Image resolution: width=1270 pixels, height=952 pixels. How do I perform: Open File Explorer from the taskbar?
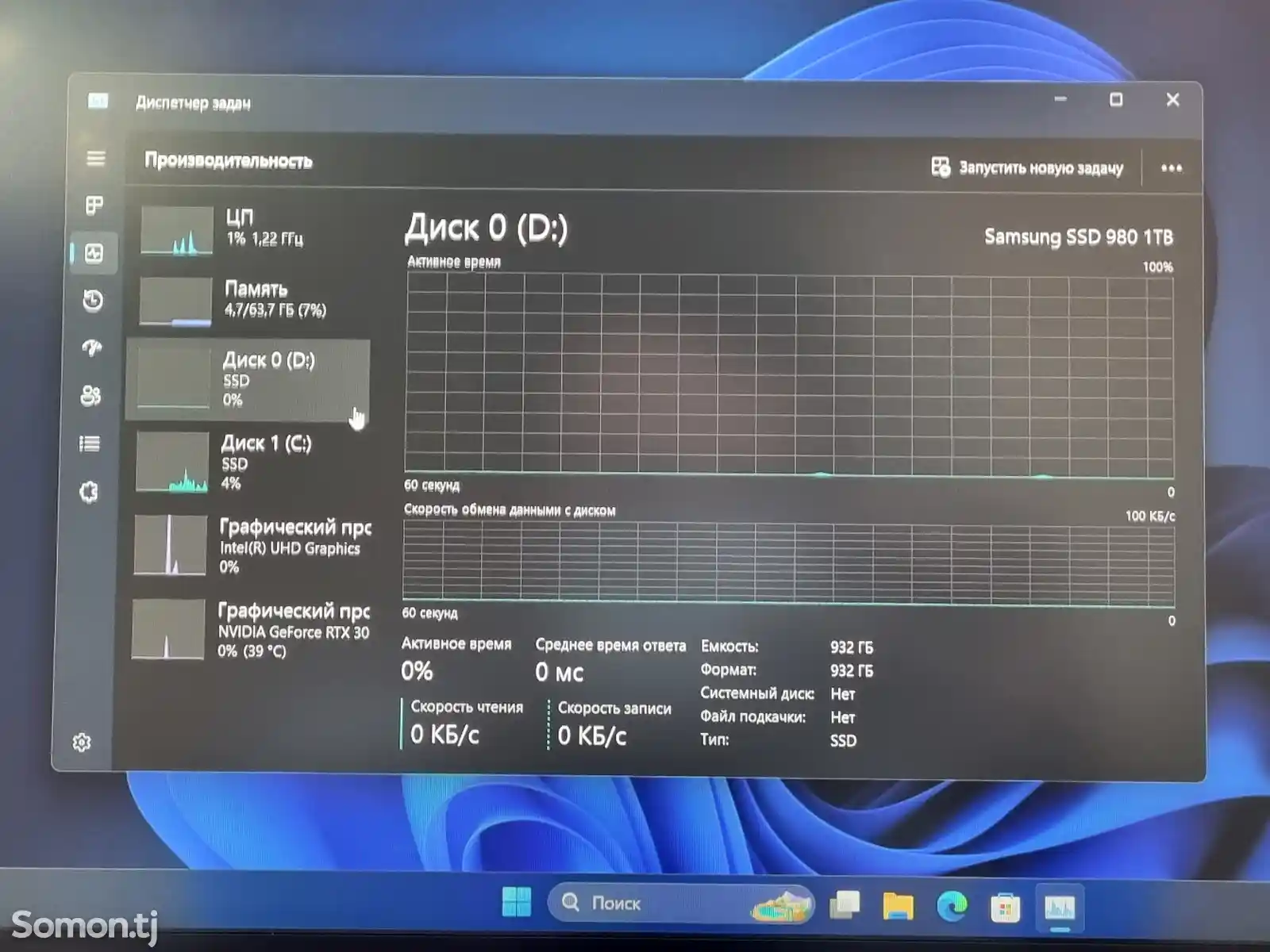(x=898, y=905)
